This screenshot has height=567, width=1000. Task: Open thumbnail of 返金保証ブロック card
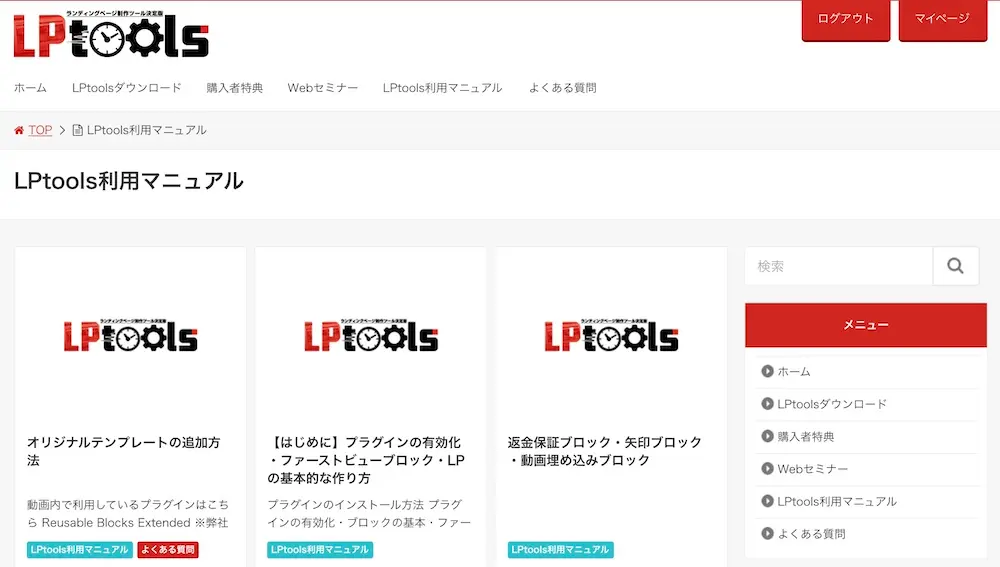click(611, 335)
